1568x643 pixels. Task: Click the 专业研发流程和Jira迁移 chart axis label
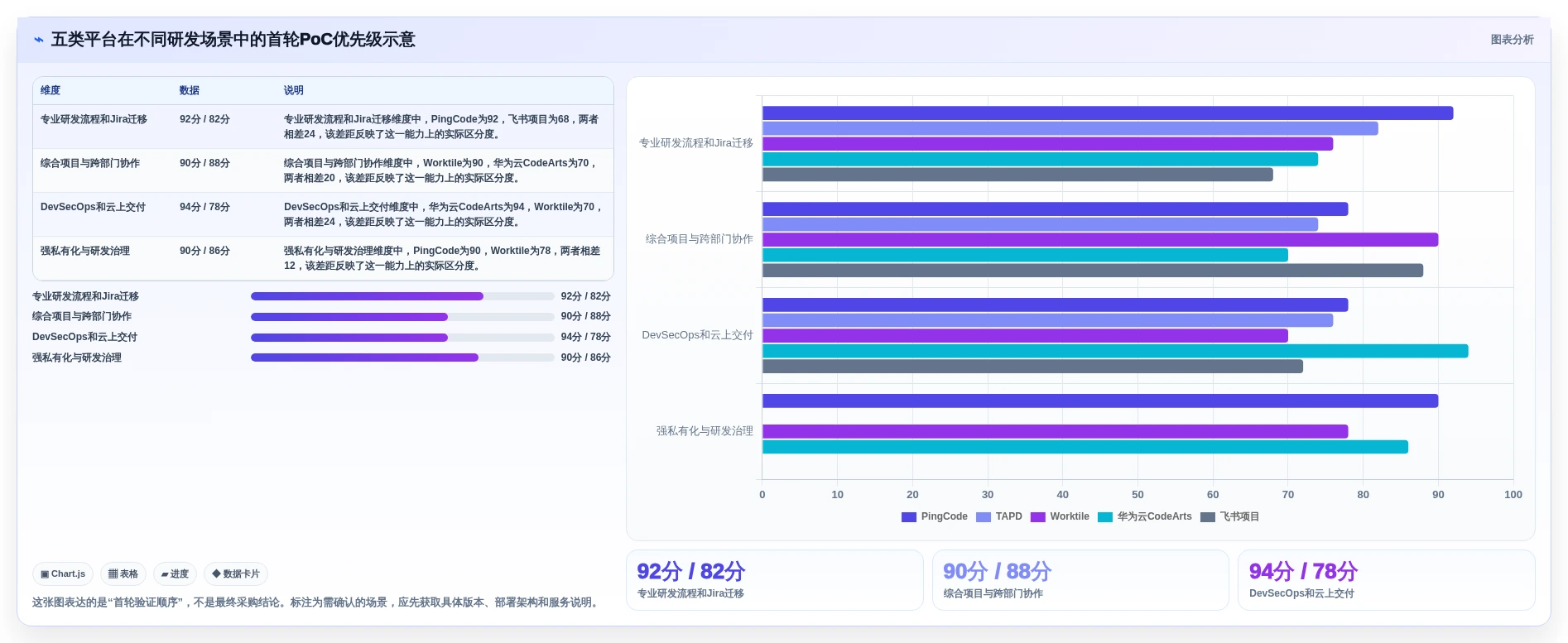(x=695, y=143)
